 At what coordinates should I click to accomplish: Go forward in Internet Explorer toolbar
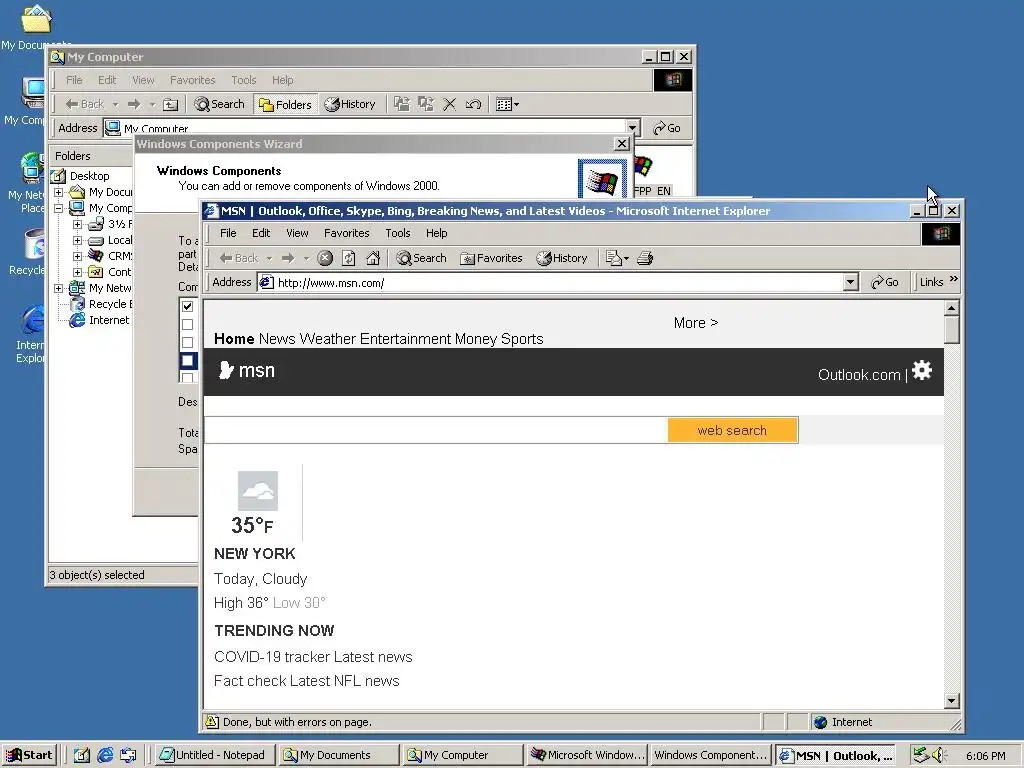tap(288, 258)
